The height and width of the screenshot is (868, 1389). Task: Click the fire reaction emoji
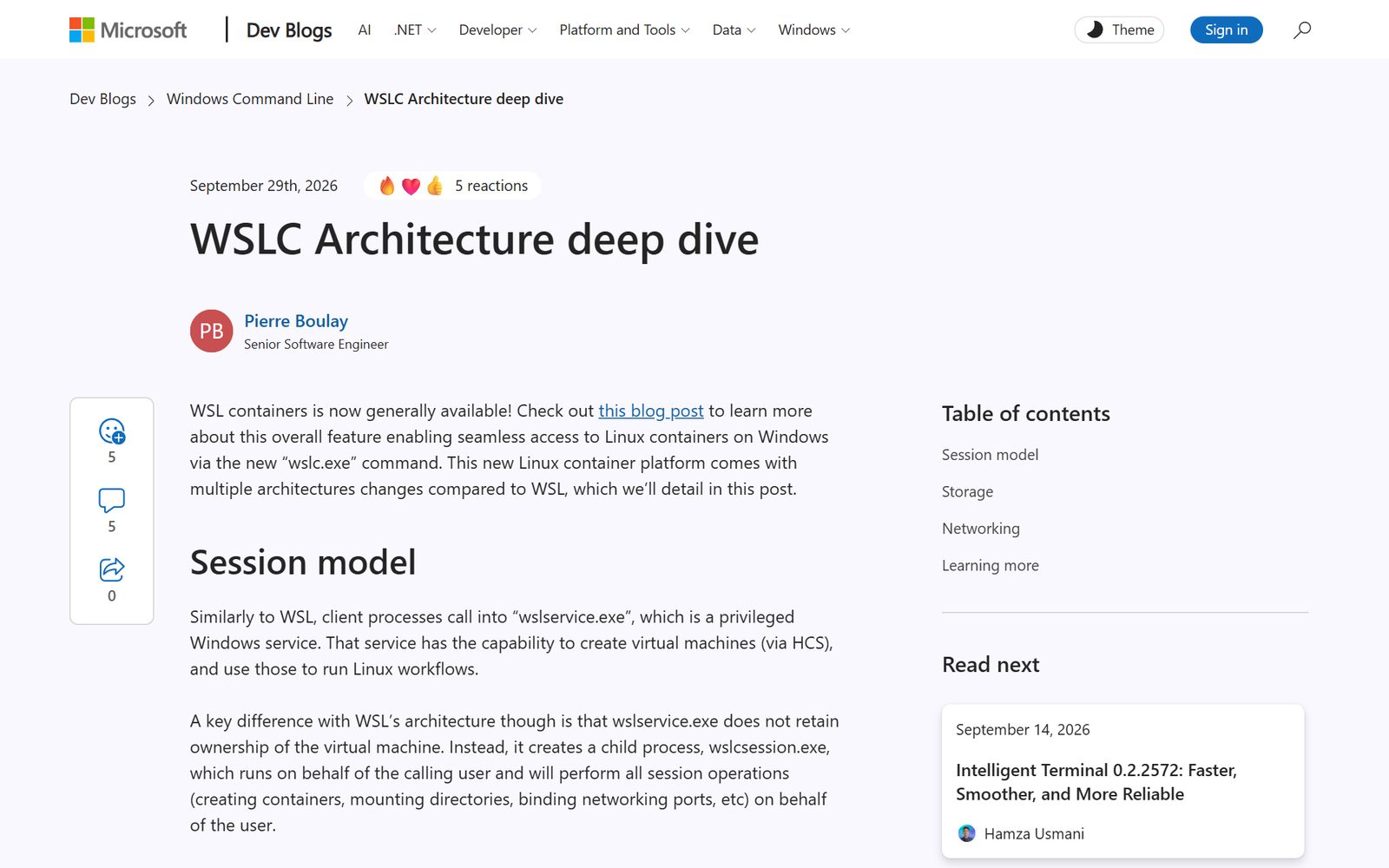tap(387, 186)
